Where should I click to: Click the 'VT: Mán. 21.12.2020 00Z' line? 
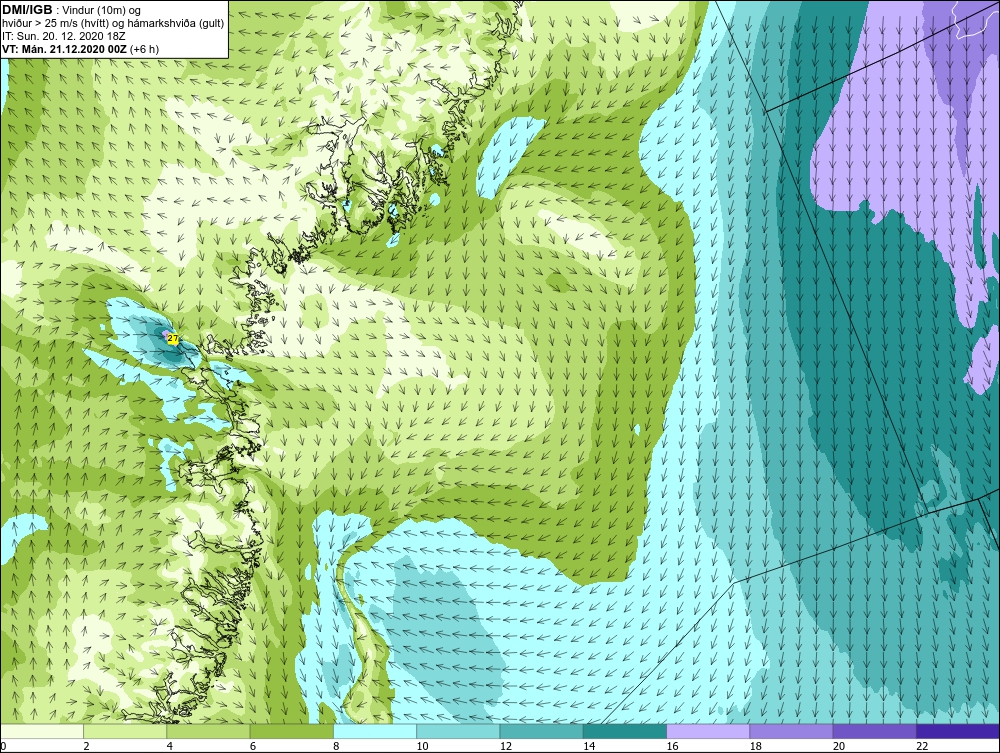[65, 49]
